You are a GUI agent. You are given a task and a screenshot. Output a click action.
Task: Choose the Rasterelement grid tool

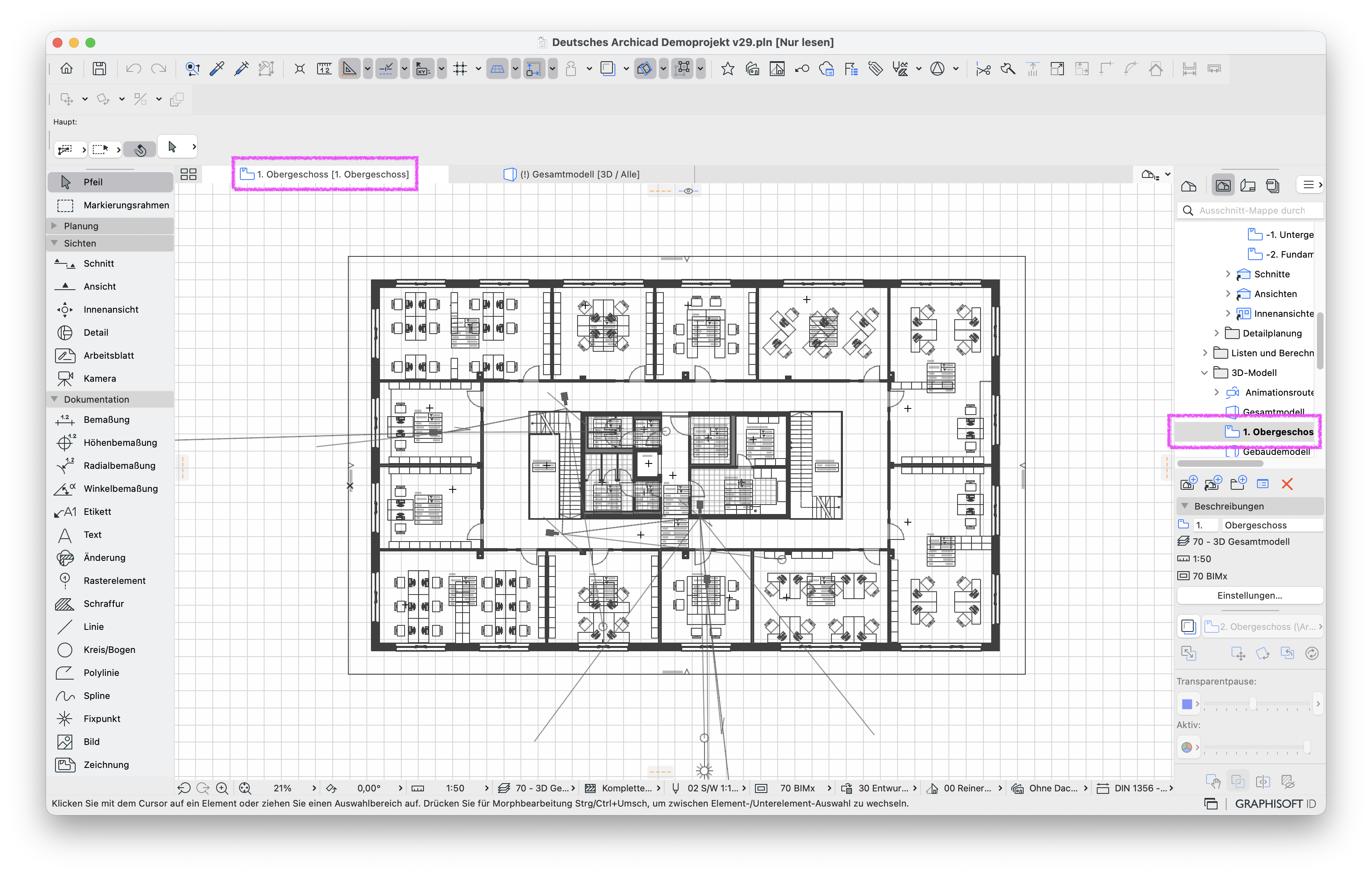pyautogui.click(x=110, y=581)
